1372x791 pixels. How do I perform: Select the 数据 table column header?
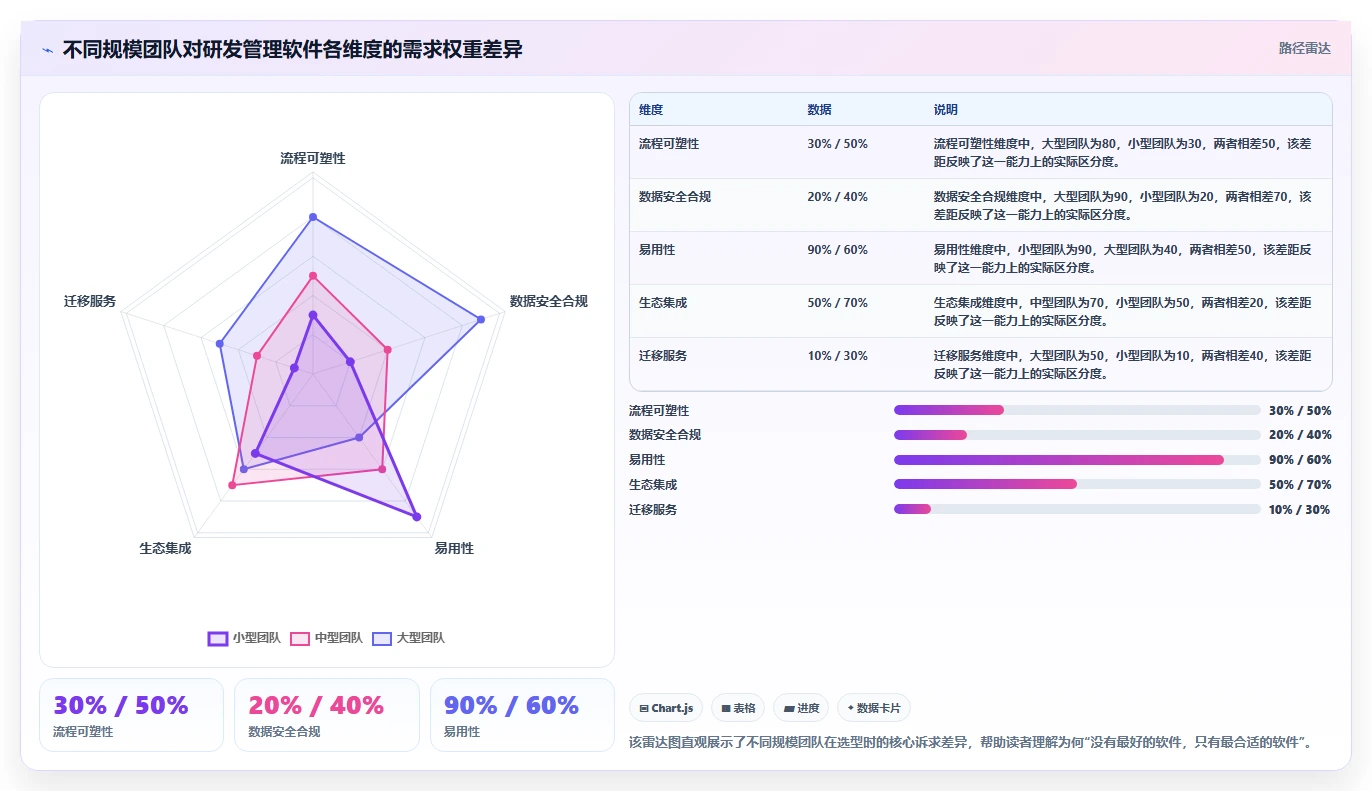[x=819, y=110]
